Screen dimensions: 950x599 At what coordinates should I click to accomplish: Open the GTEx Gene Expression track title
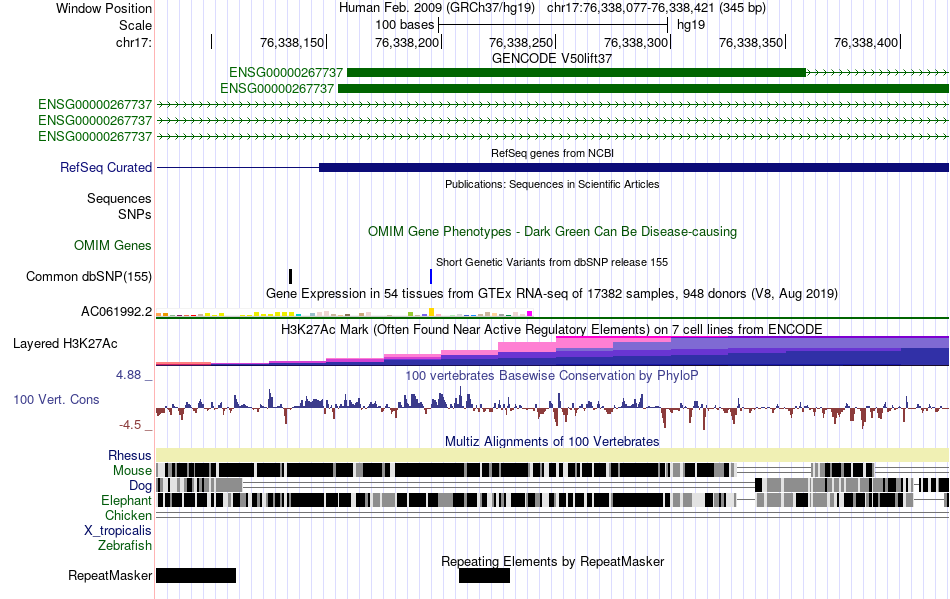click(x=552, y=294)
